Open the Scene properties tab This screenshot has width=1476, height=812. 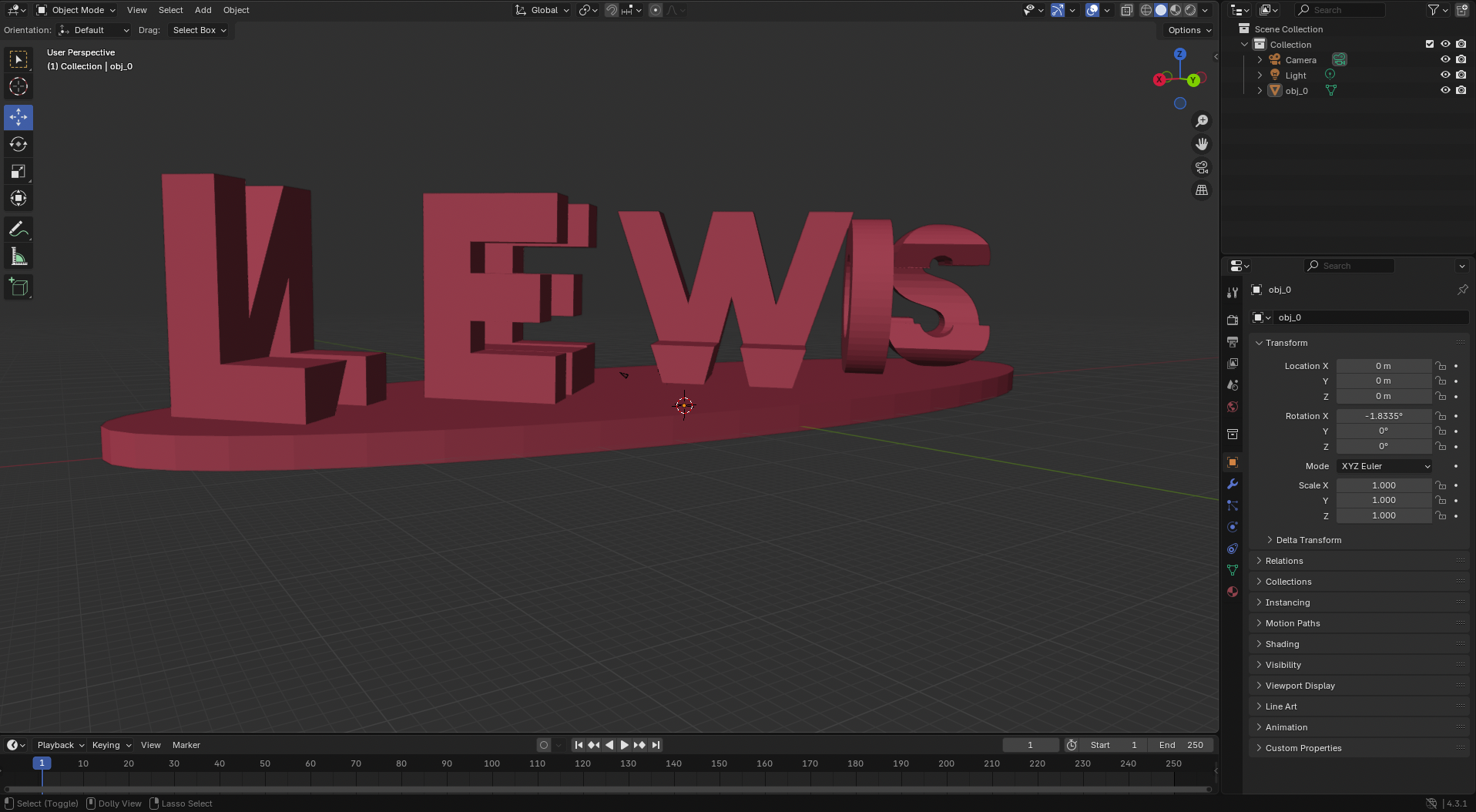coord(1233,384)
